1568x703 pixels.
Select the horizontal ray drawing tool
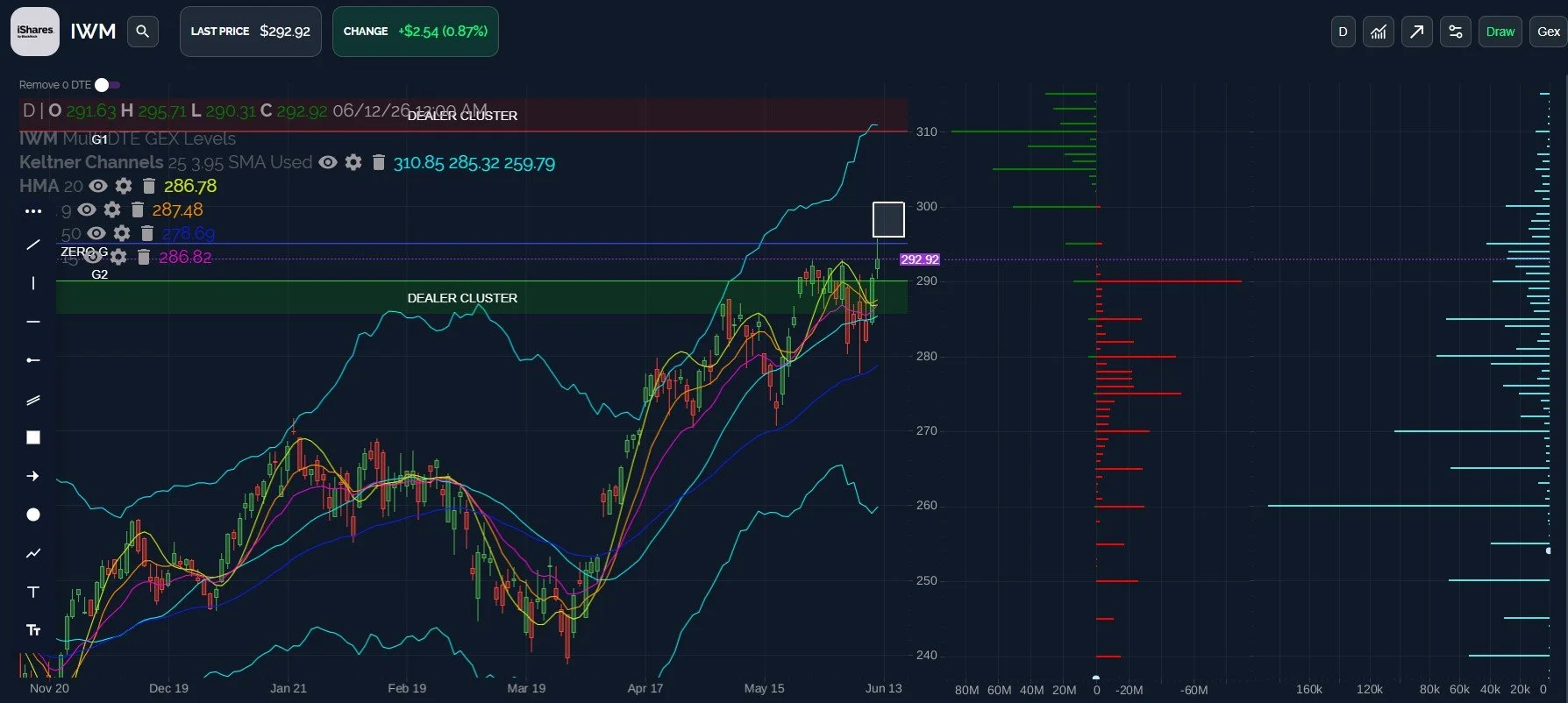33,360
